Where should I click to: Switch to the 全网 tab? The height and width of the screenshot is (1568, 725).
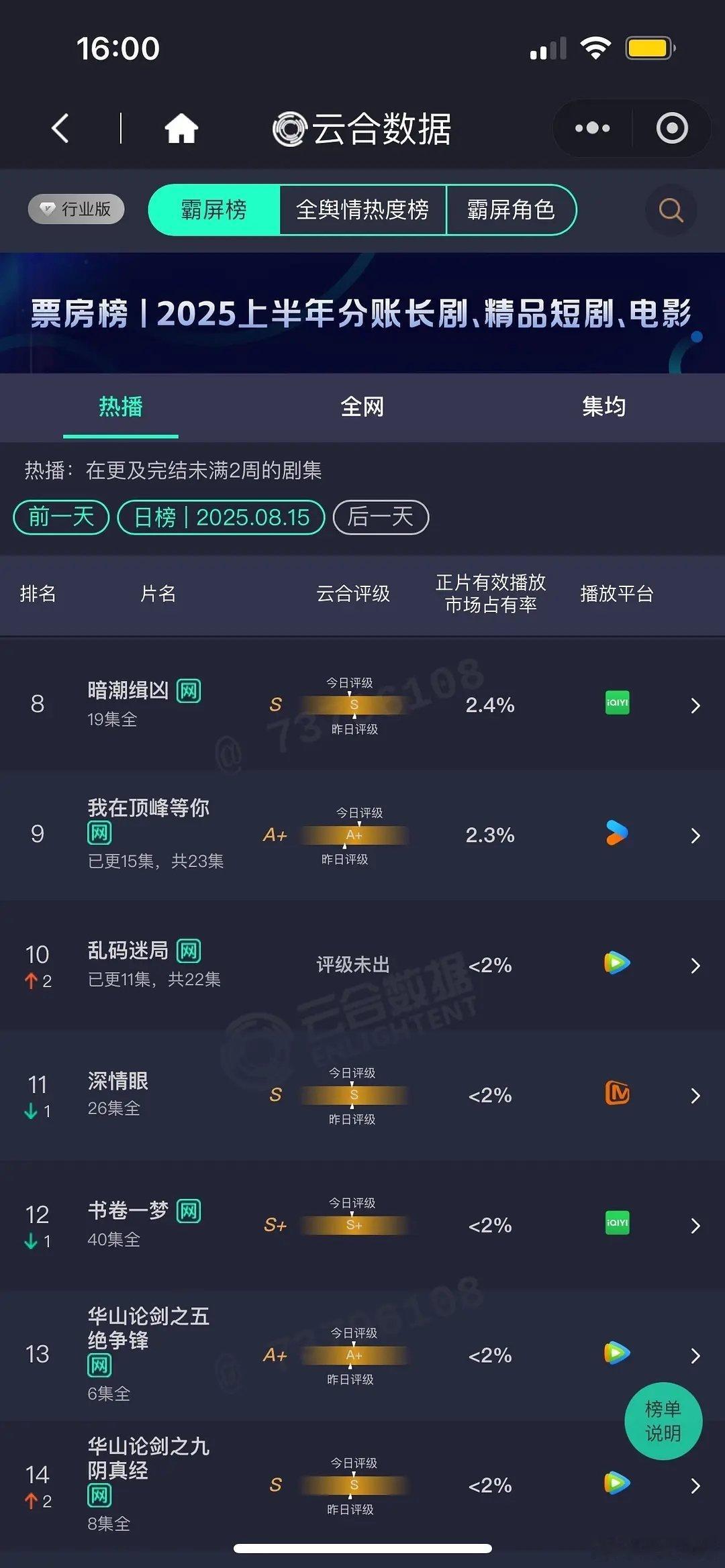coord(362,407)
